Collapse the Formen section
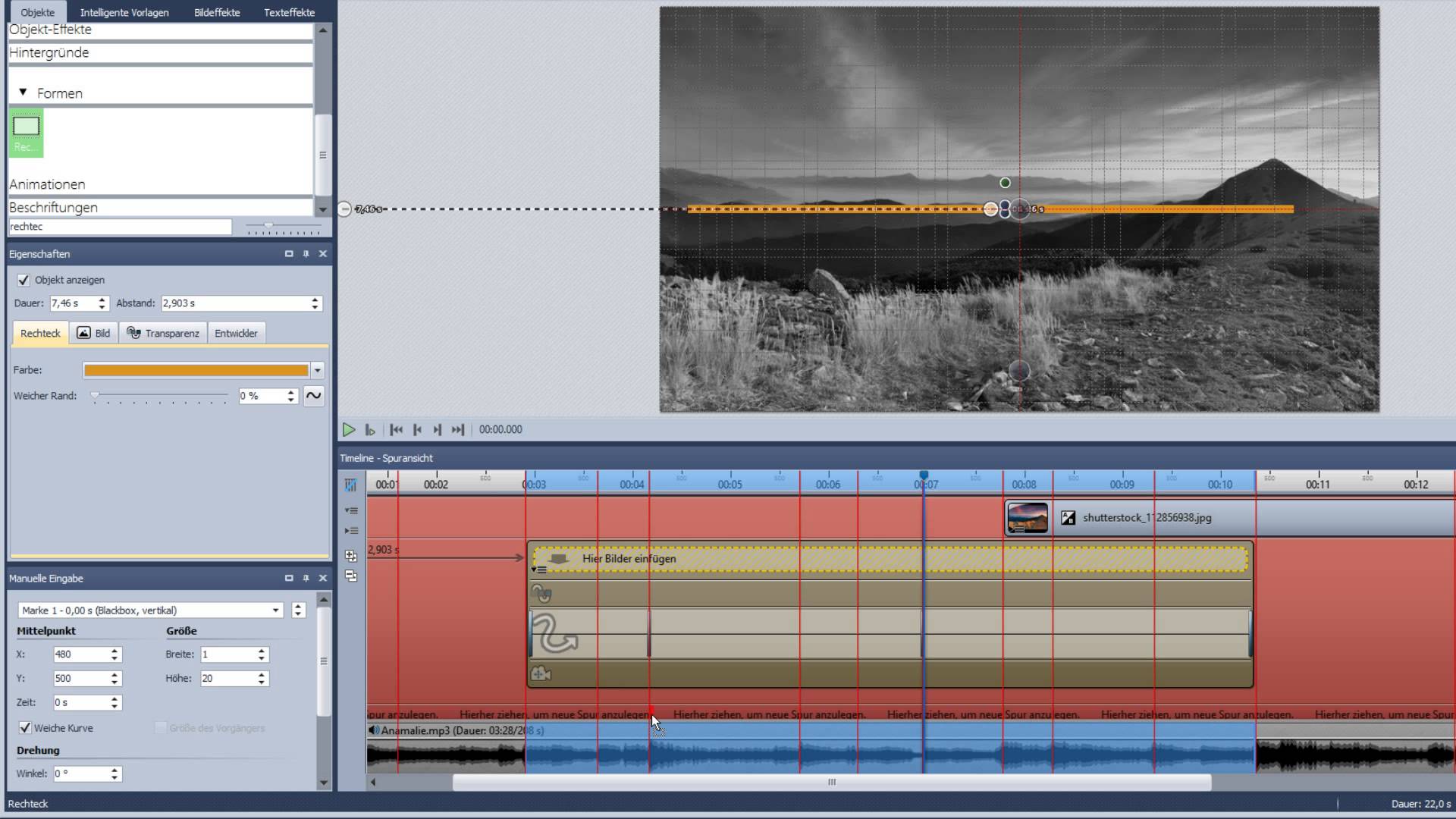 23,93
